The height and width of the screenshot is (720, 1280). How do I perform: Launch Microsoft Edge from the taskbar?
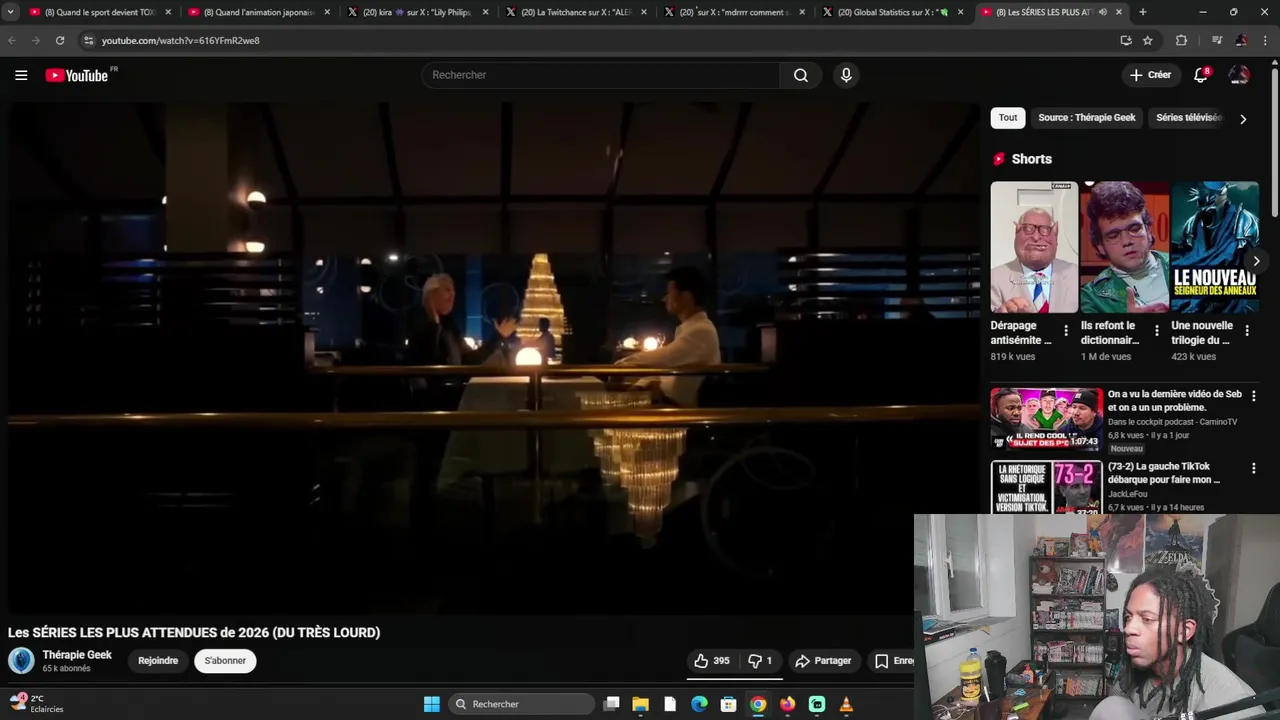click(x=700, y=704)
